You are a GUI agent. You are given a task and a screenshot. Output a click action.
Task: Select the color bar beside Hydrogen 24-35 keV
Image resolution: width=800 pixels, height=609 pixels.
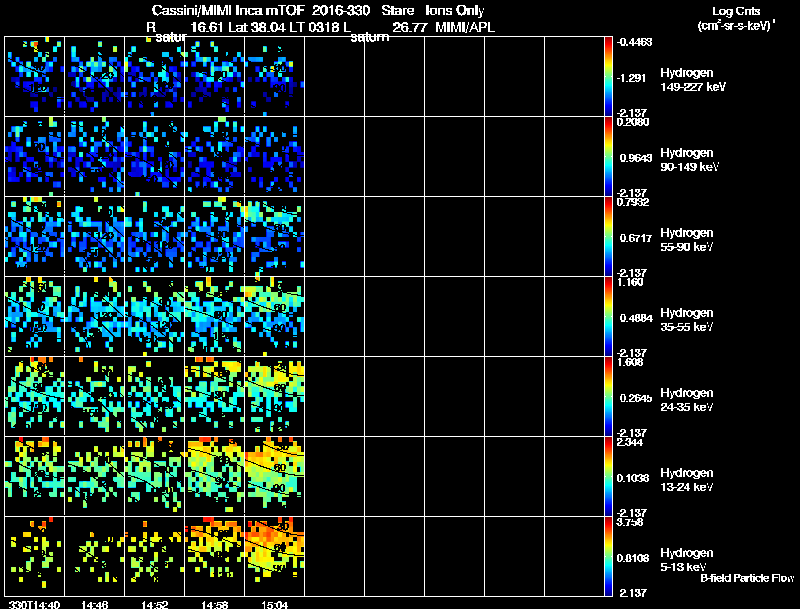(608, 396)
